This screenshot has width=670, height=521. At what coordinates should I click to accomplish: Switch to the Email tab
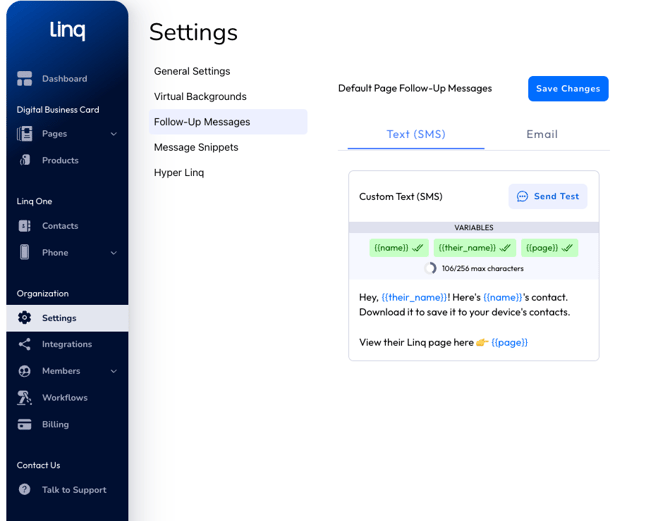tap(542, 134)
